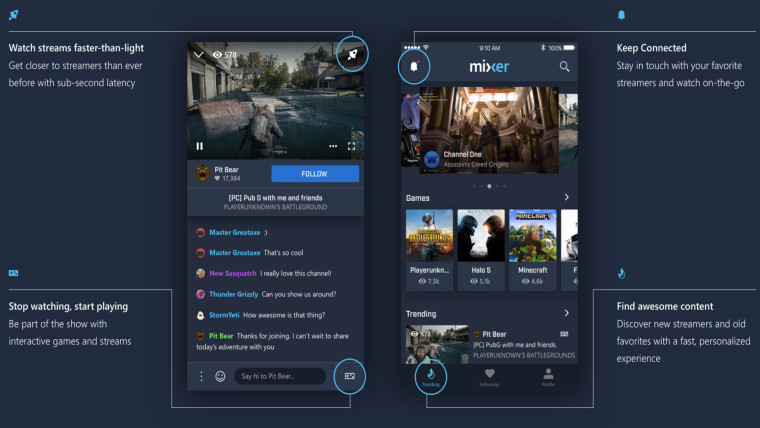The height and width of the screenshot is (428, 760).
Task: Open the Minecraft game card
Action: pyautogui.click(x=533, y=250)
